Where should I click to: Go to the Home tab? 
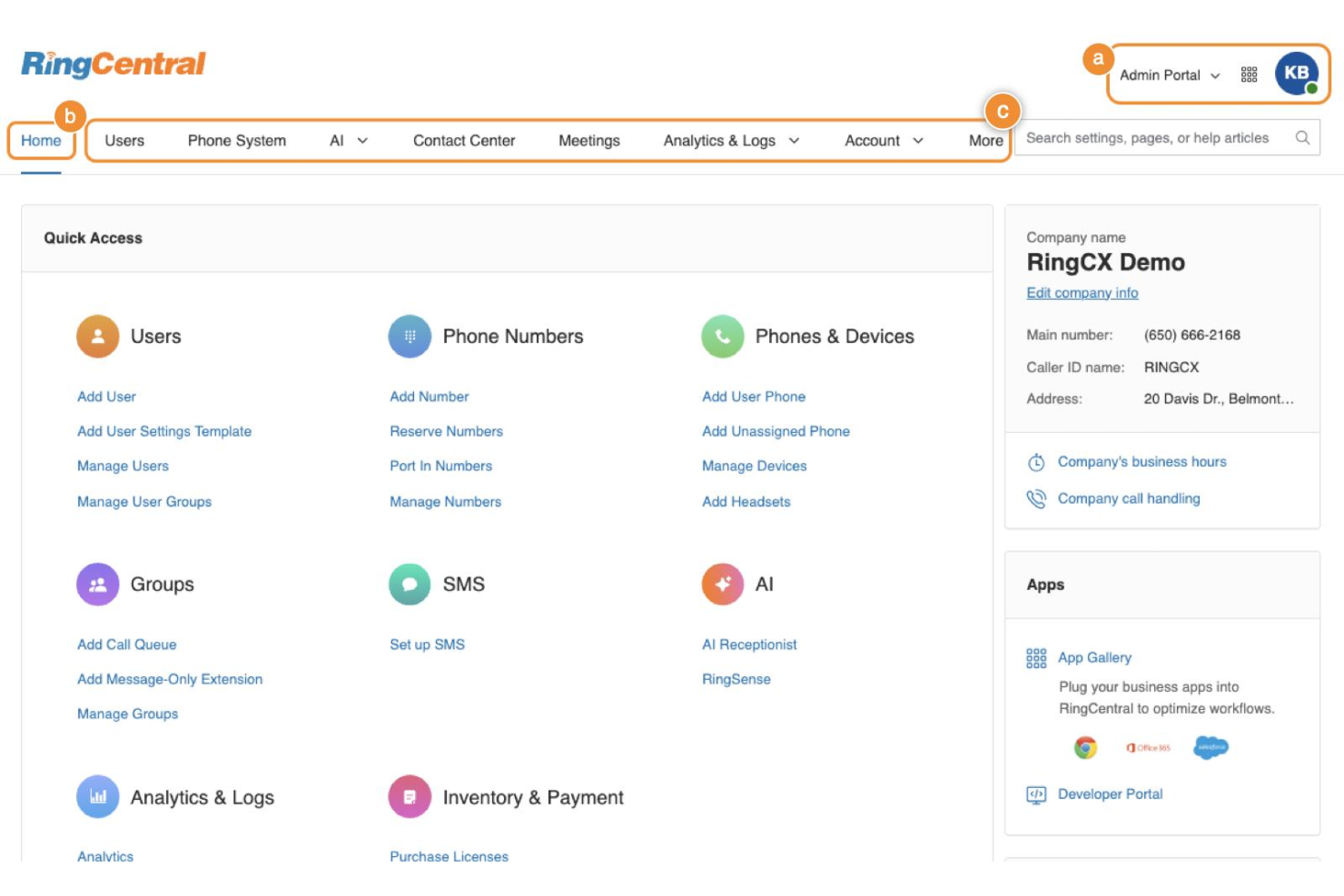tap(41, 141)
